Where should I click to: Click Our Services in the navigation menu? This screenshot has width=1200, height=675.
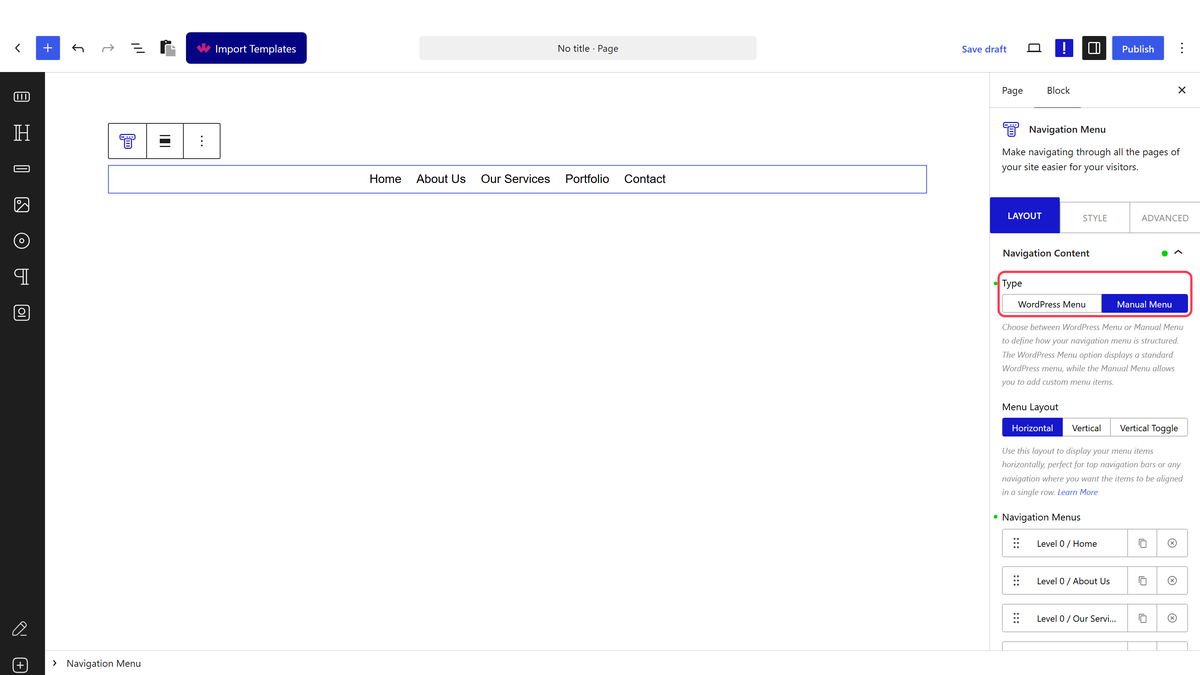pyautogui.click(x=515, y=179)
